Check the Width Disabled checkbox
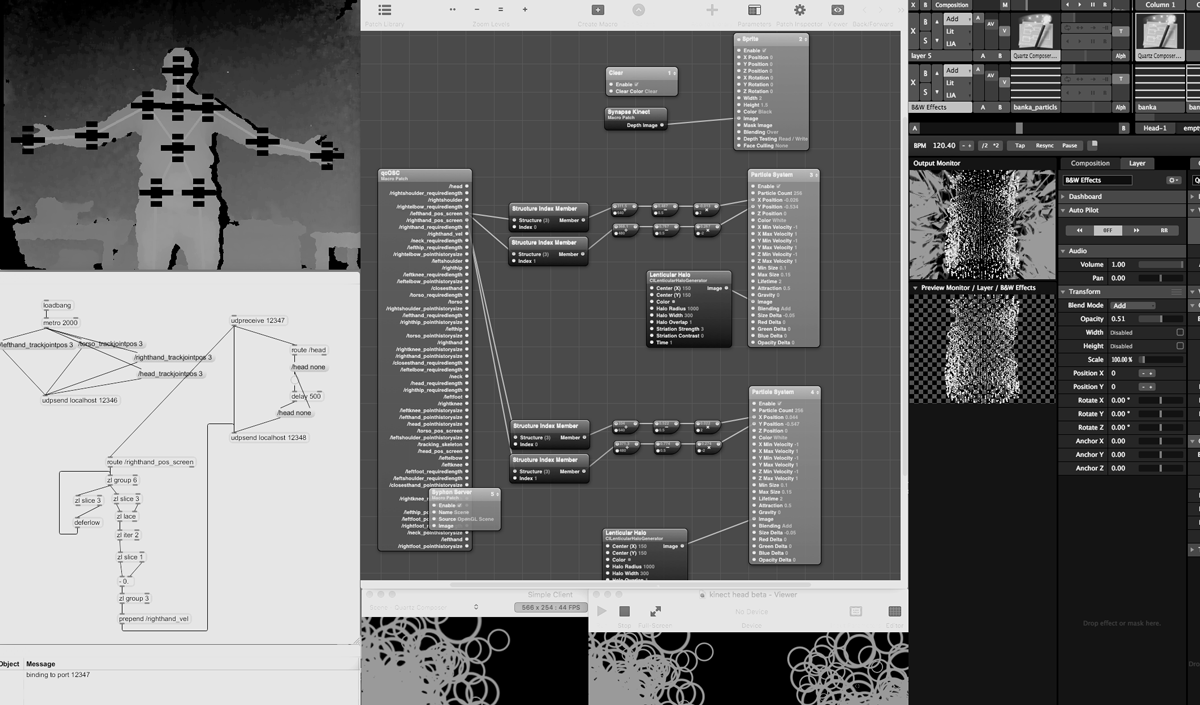The height and width of the screenshot is (705, 1200). coord(1180,332)
